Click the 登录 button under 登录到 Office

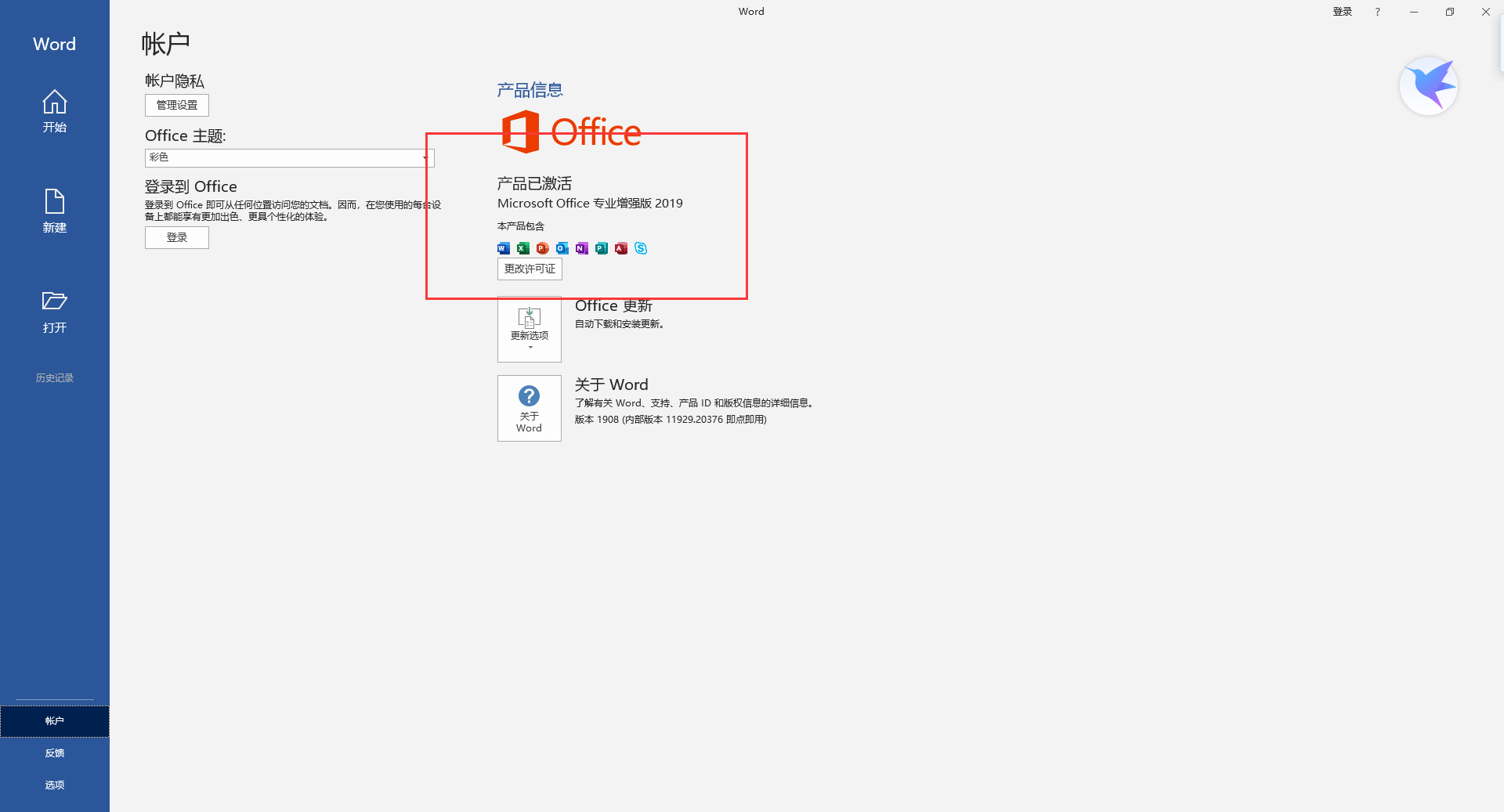(177, 237)
